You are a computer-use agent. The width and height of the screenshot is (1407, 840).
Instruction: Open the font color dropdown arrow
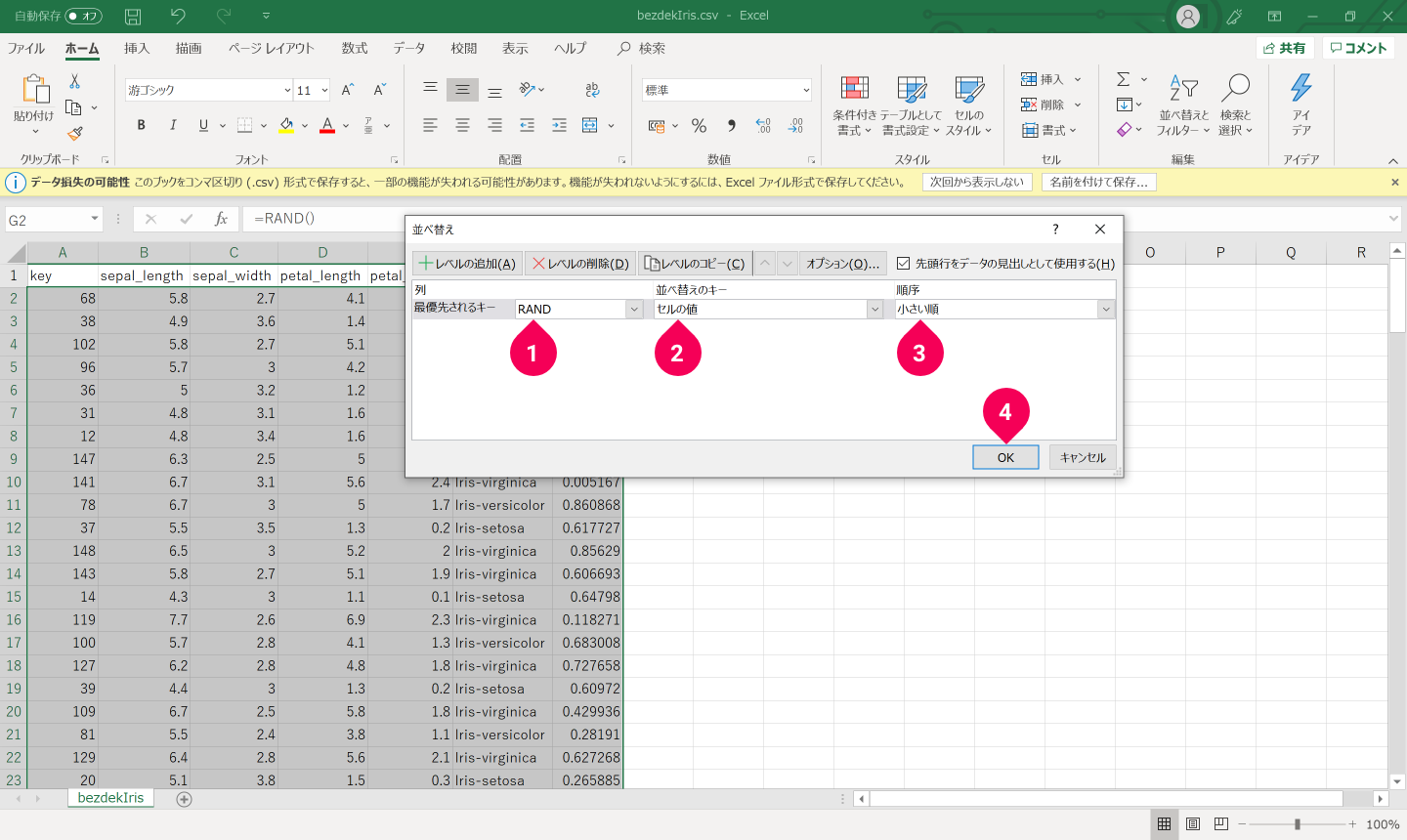tap(347, 125)
